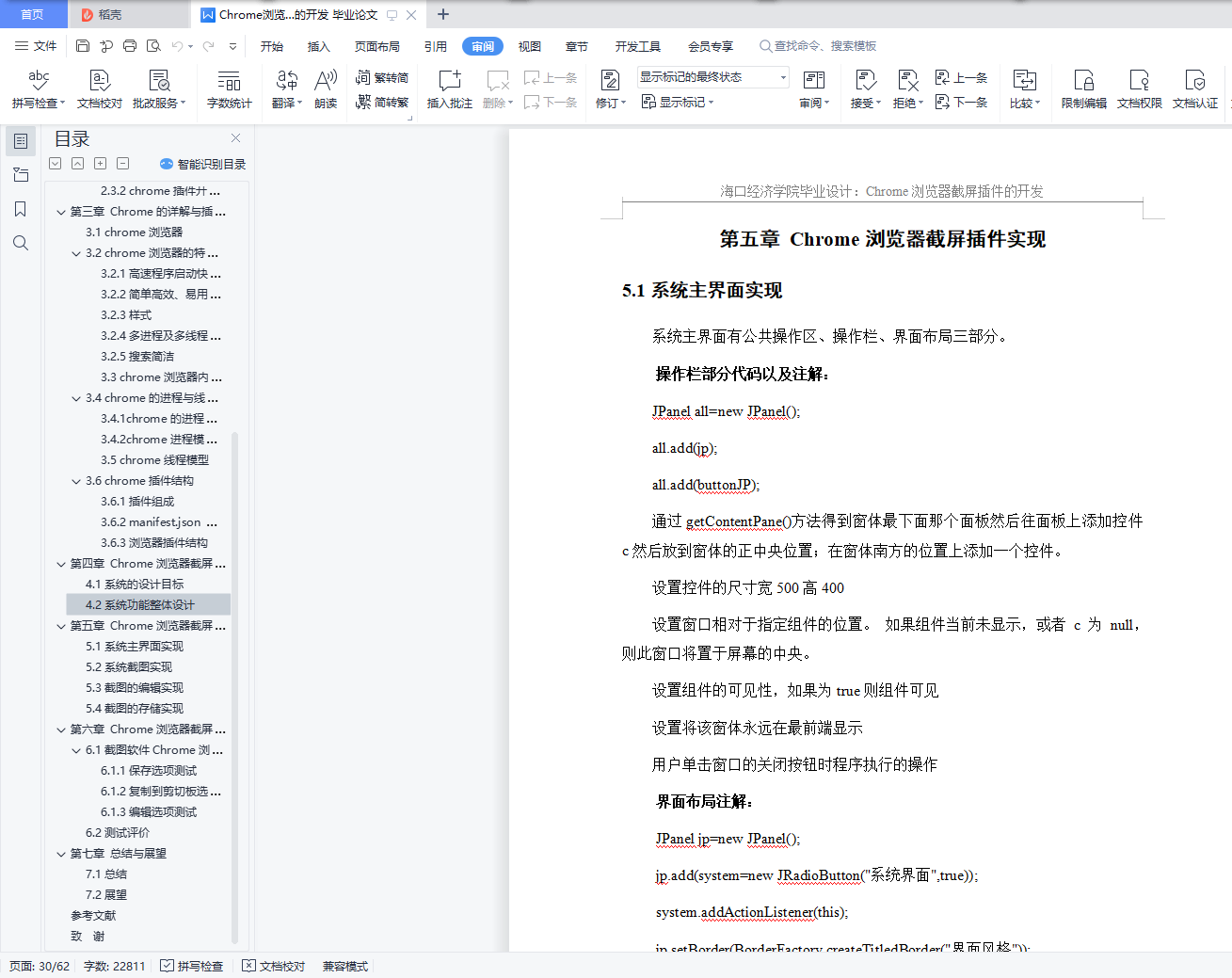Convert text with 繁转简
The height and width of the screenshot is (978, 1232).
382,78
